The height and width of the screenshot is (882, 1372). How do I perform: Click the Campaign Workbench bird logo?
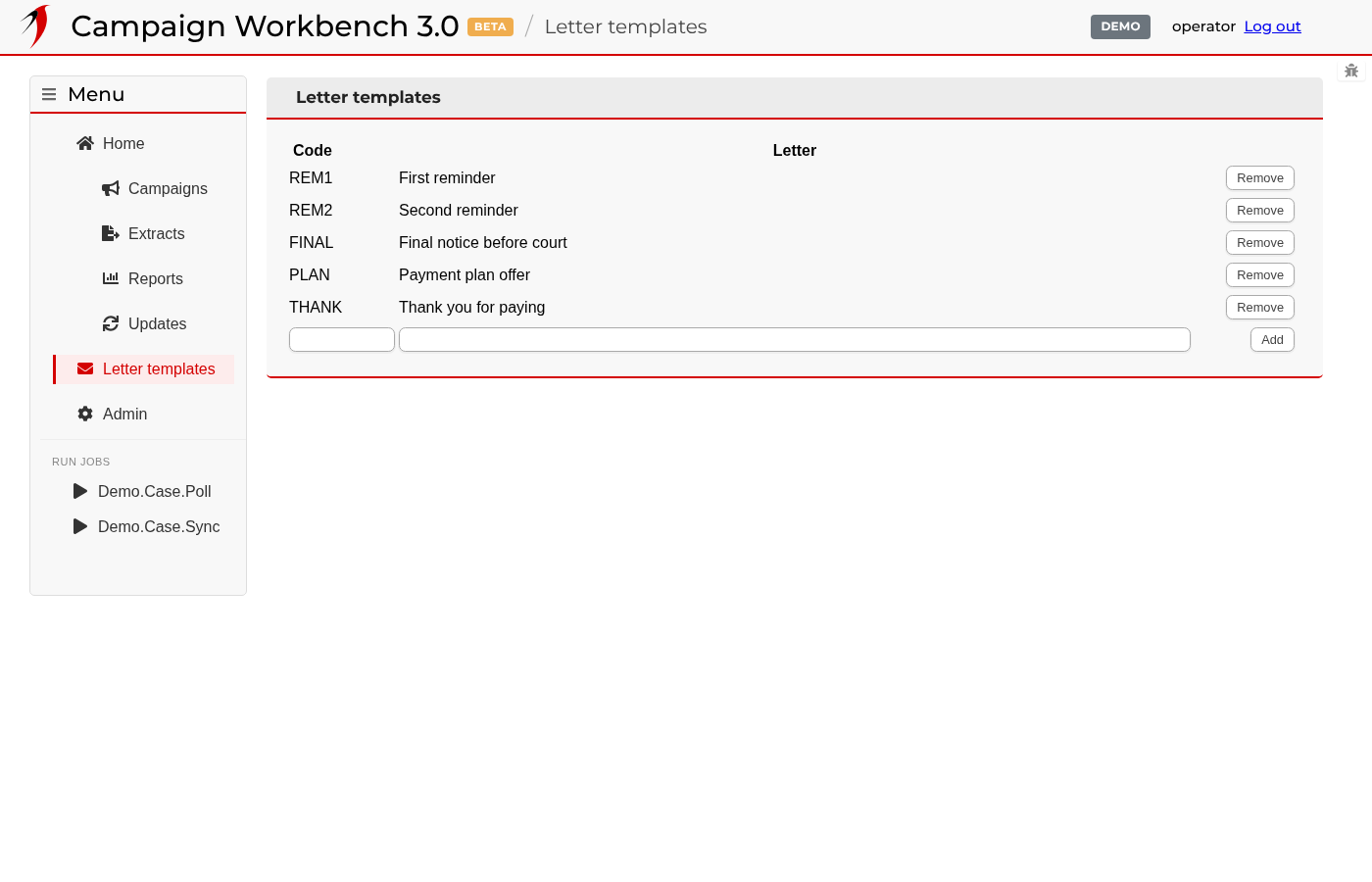tap(35, 26)
